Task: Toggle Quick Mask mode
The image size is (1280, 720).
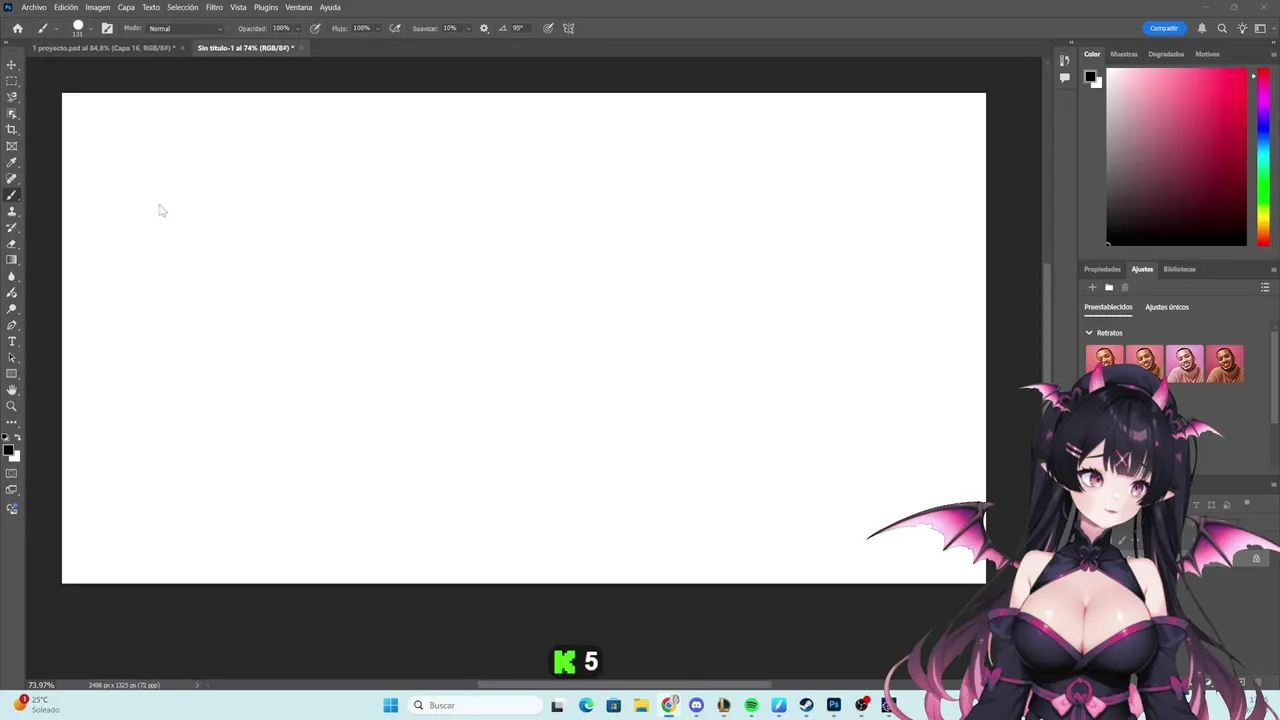Action: [12, 473]
